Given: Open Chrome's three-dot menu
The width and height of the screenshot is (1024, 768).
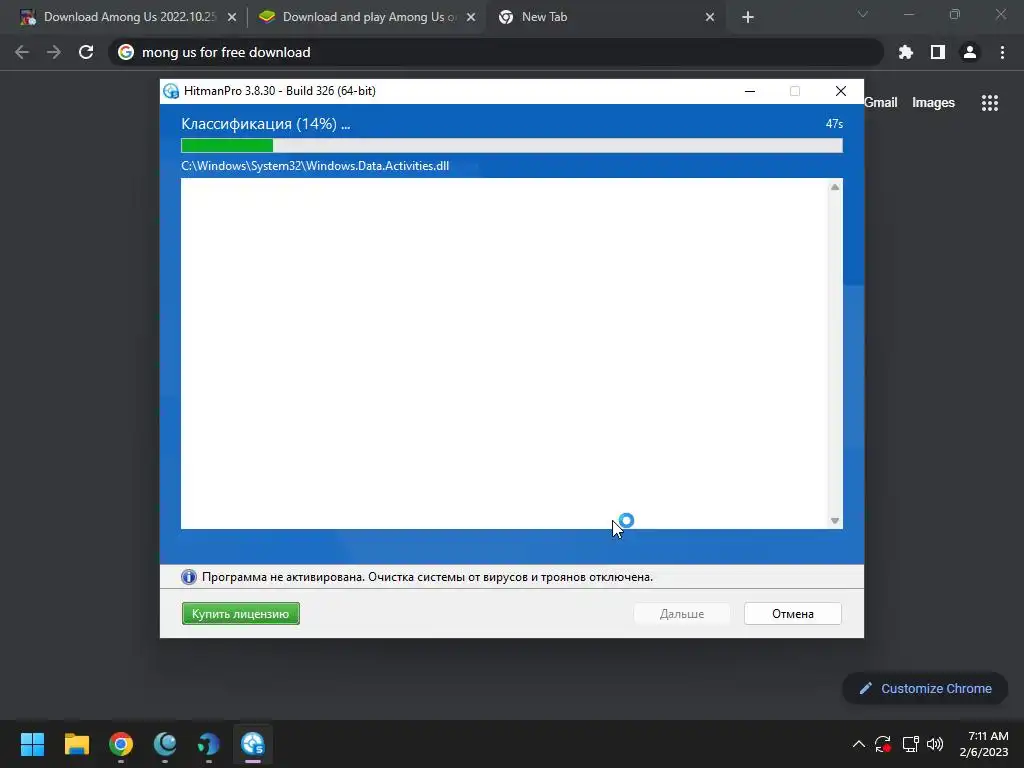Looking at the screenshot, I should click(1002, 52).
